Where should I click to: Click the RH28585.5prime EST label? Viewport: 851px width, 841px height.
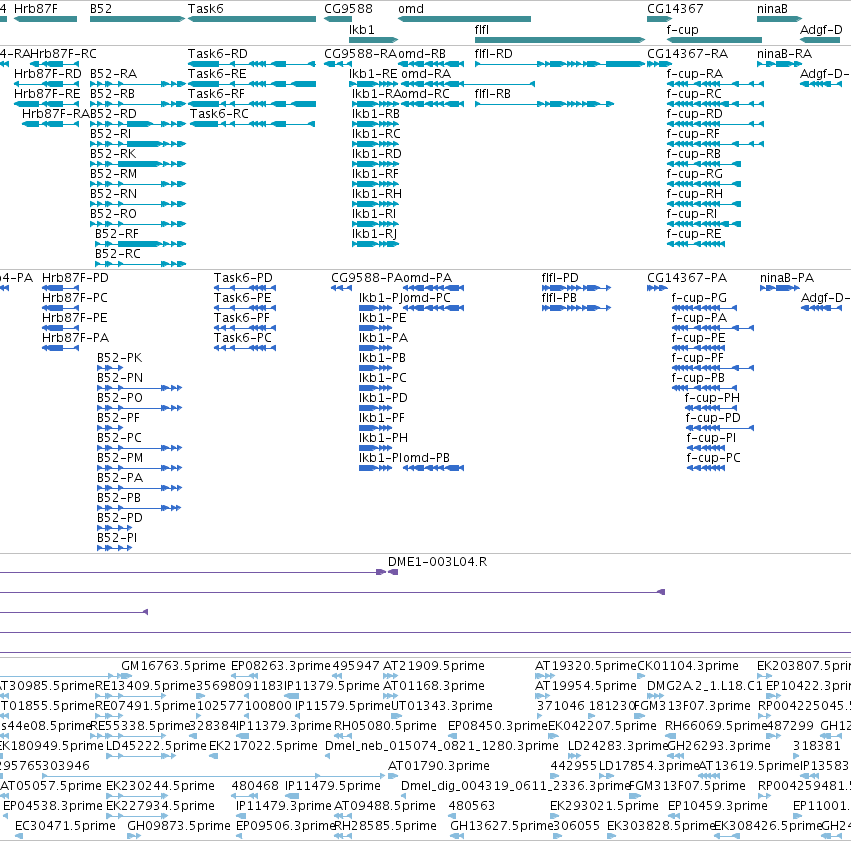385,826
